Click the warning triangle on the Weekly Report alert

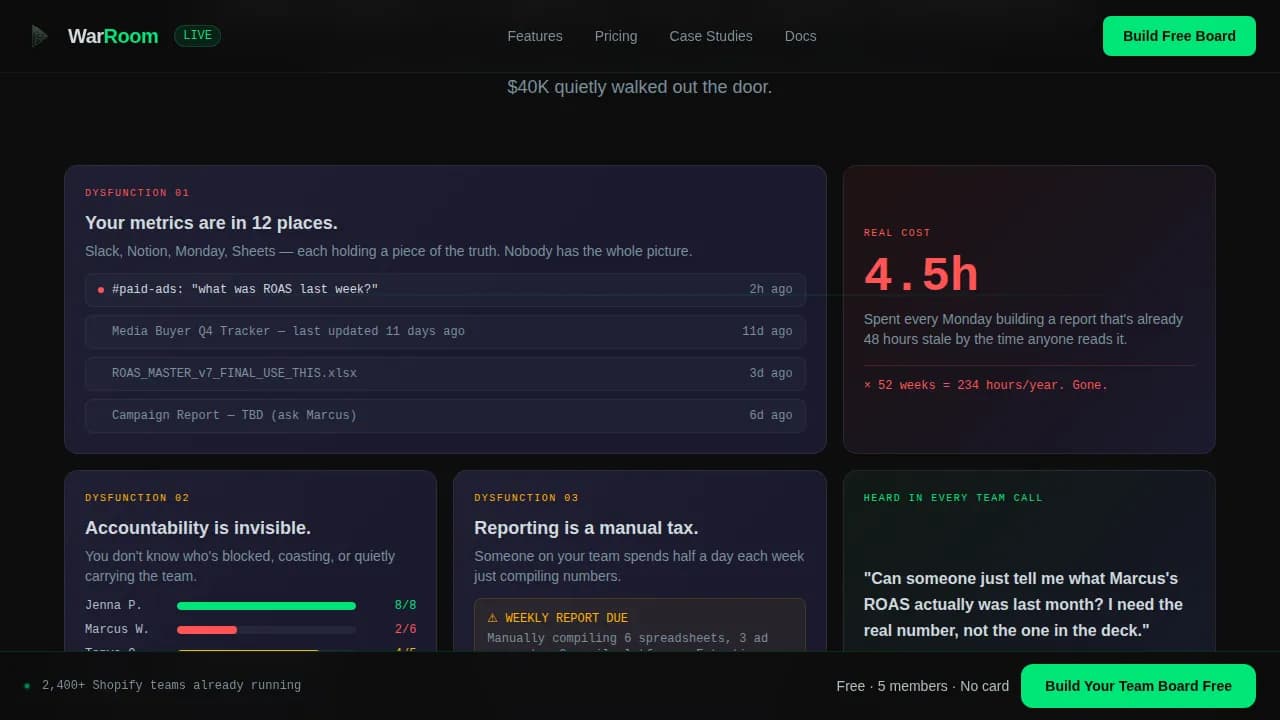click(491, 617)
